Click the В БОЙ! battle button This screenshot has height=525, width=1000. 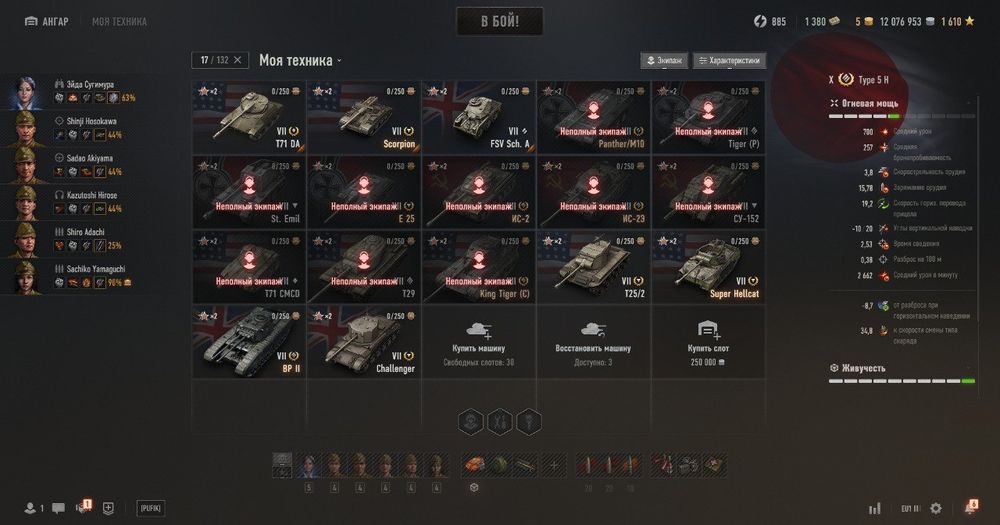[500, 22]
